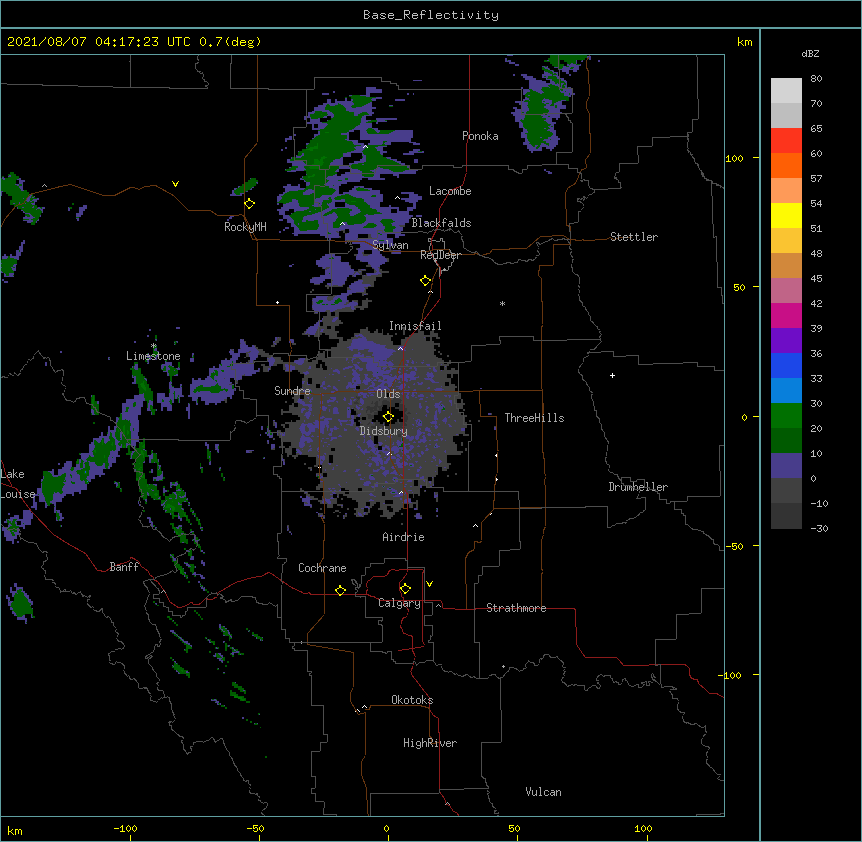Click the RedDeer city label

pyautogui.click(x=440, y=255)
